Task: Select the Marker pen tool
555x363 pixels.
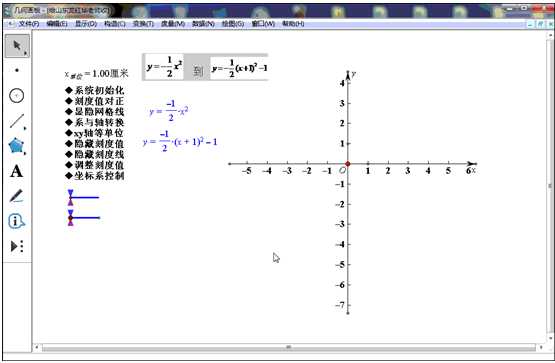Action: [16, 196]
